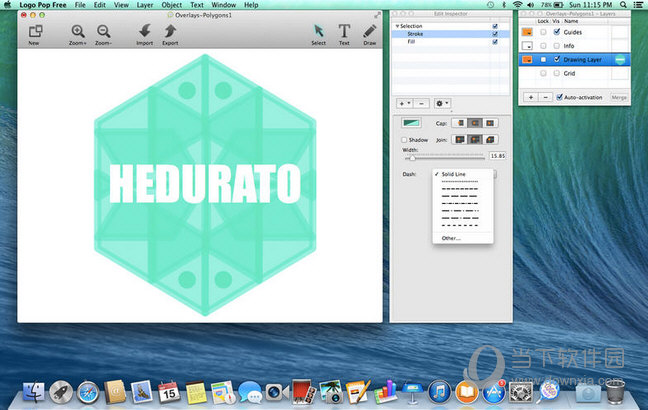Show the Grid layer using Vis checkbox
This screenshot has width=648, height=410.
557,73
